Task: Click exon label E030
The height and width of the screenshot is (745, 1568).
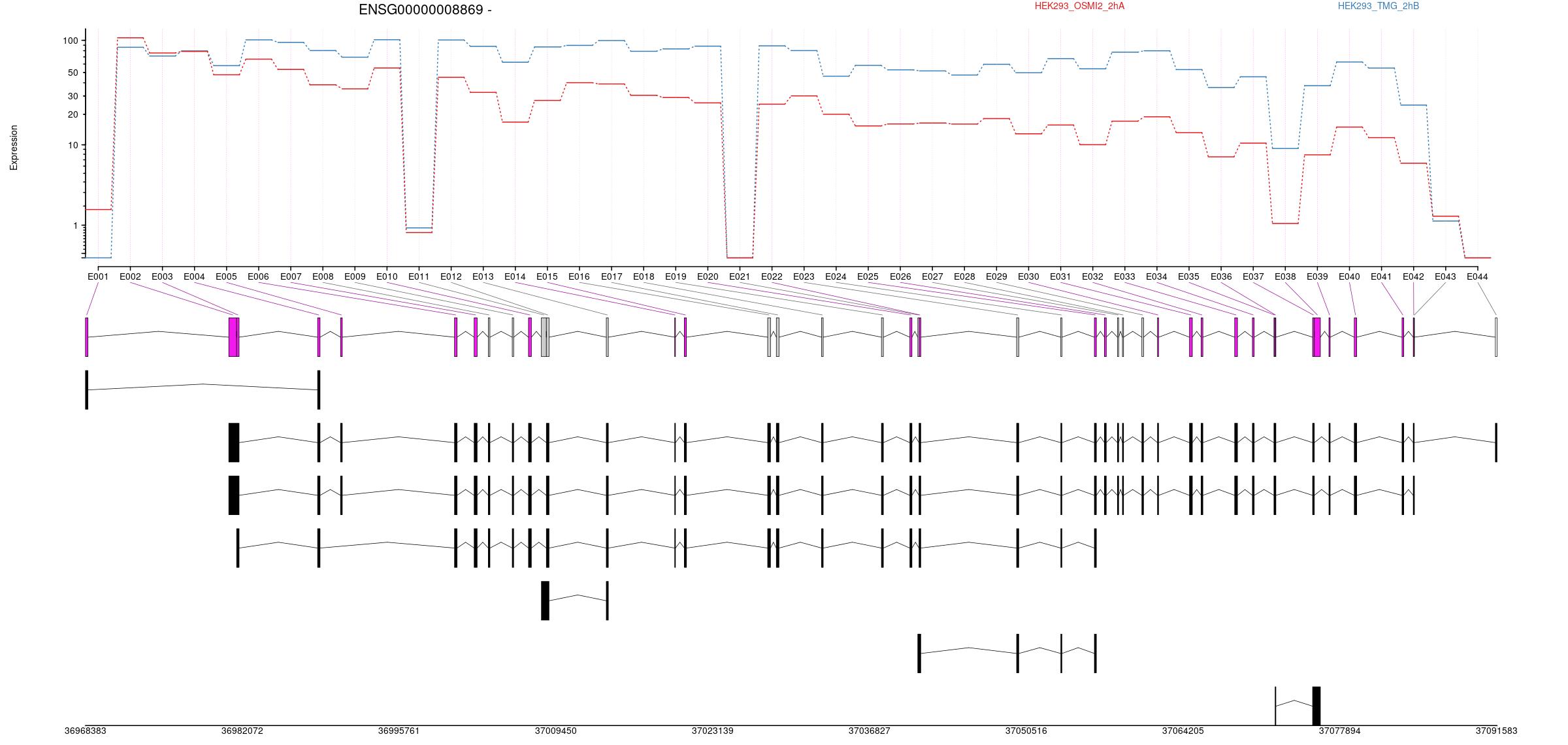Action: click(x=1028, y=276)
